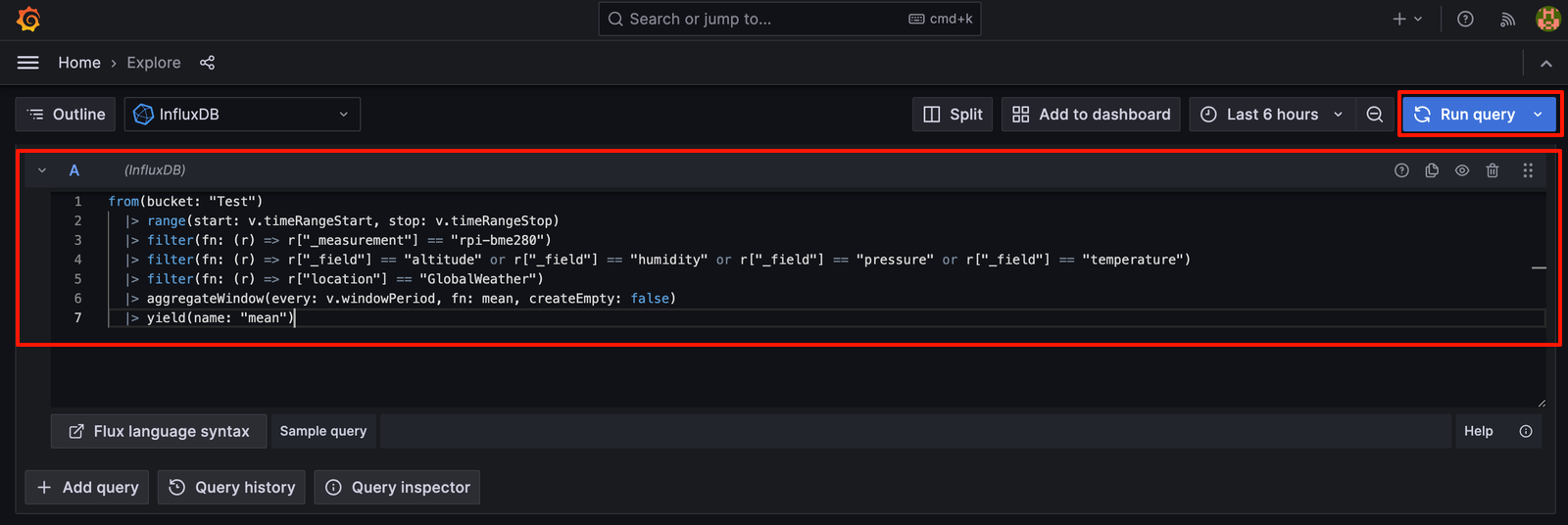Open the InfluxDB data source dropdown
The width and height of the screenshot is (1568, 525).
click(242, 115)
